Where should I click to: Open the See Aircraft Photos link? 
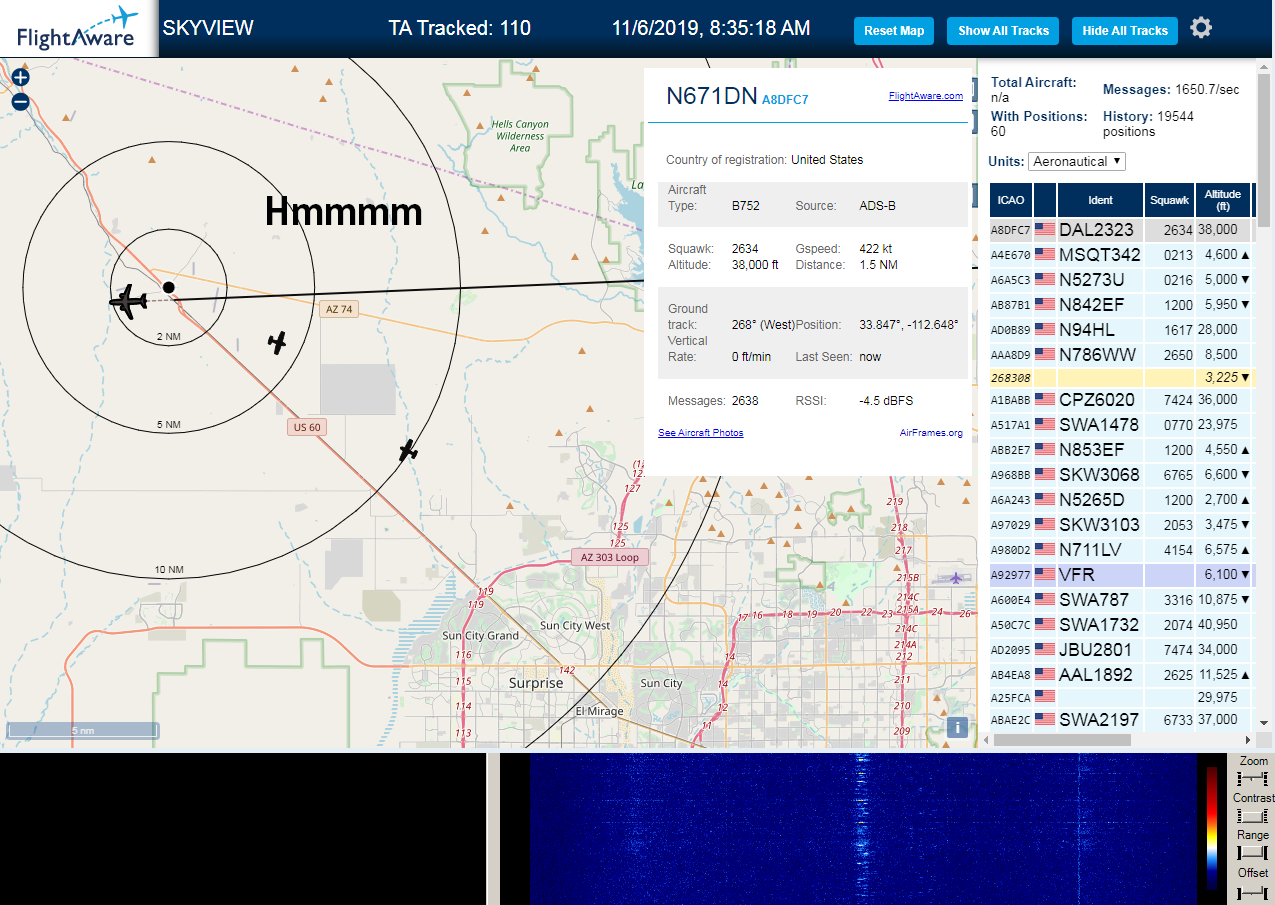(x=700, y=433)
